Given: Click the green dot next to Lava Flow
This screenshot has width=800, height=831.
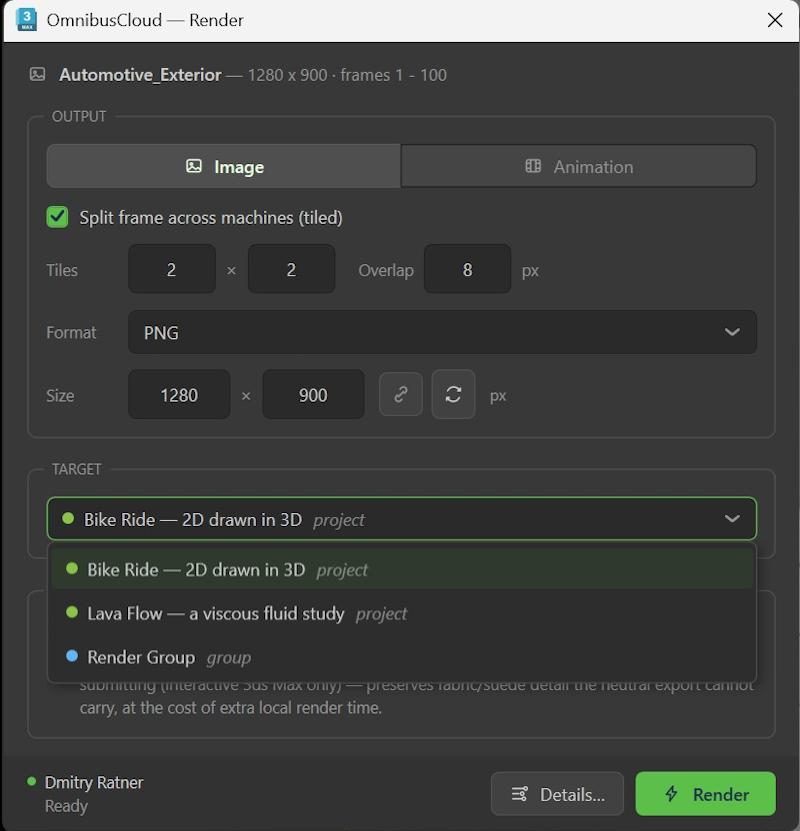Looking at the screenshot, I should point(72,612).
